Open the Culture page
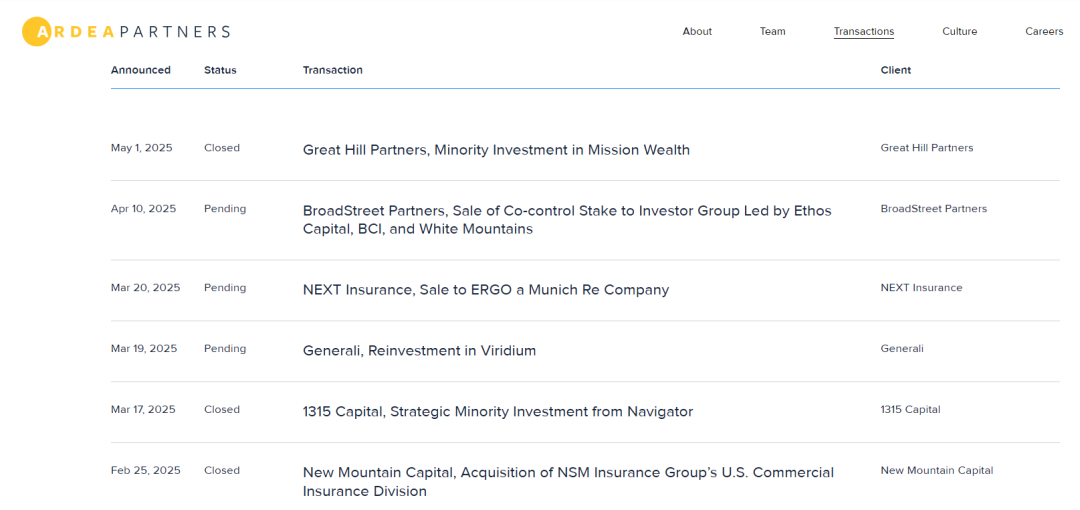 pos(959,32)
